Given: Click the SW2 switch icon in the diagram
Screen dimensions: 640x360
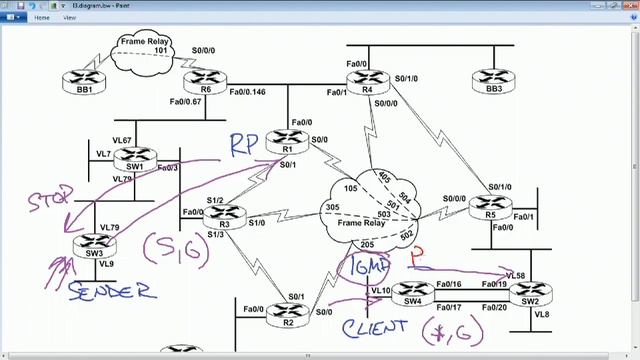Looking at the screenshot, I should pyautogui.click(x=531, y=294).
